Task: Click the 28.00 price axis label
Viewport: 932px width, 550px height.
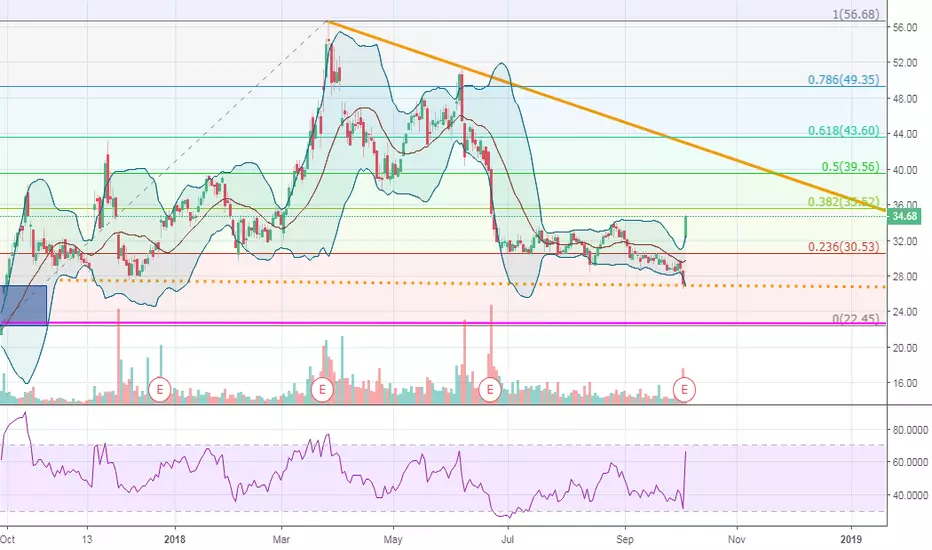Action: click(905, 276)
